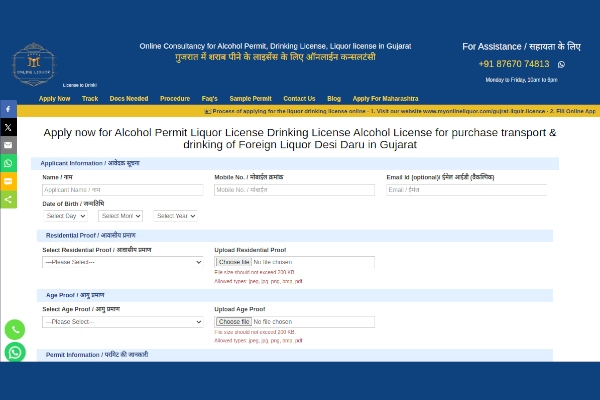Focus the Applicant Name input field
The image size is (600, 400).
(x=122, y=189)
